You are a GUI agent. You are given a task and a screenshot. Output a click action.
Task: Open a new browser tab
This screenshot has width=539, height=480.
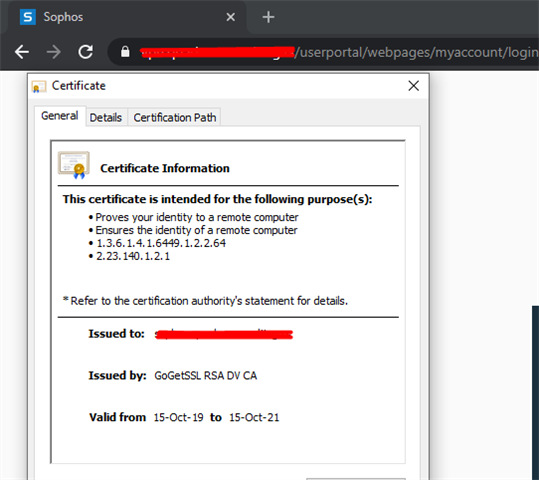point(268,17)
